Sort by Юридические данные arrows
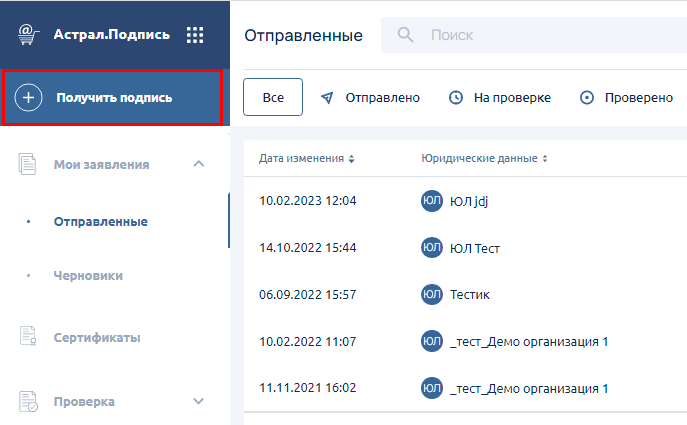 [545, 159]
